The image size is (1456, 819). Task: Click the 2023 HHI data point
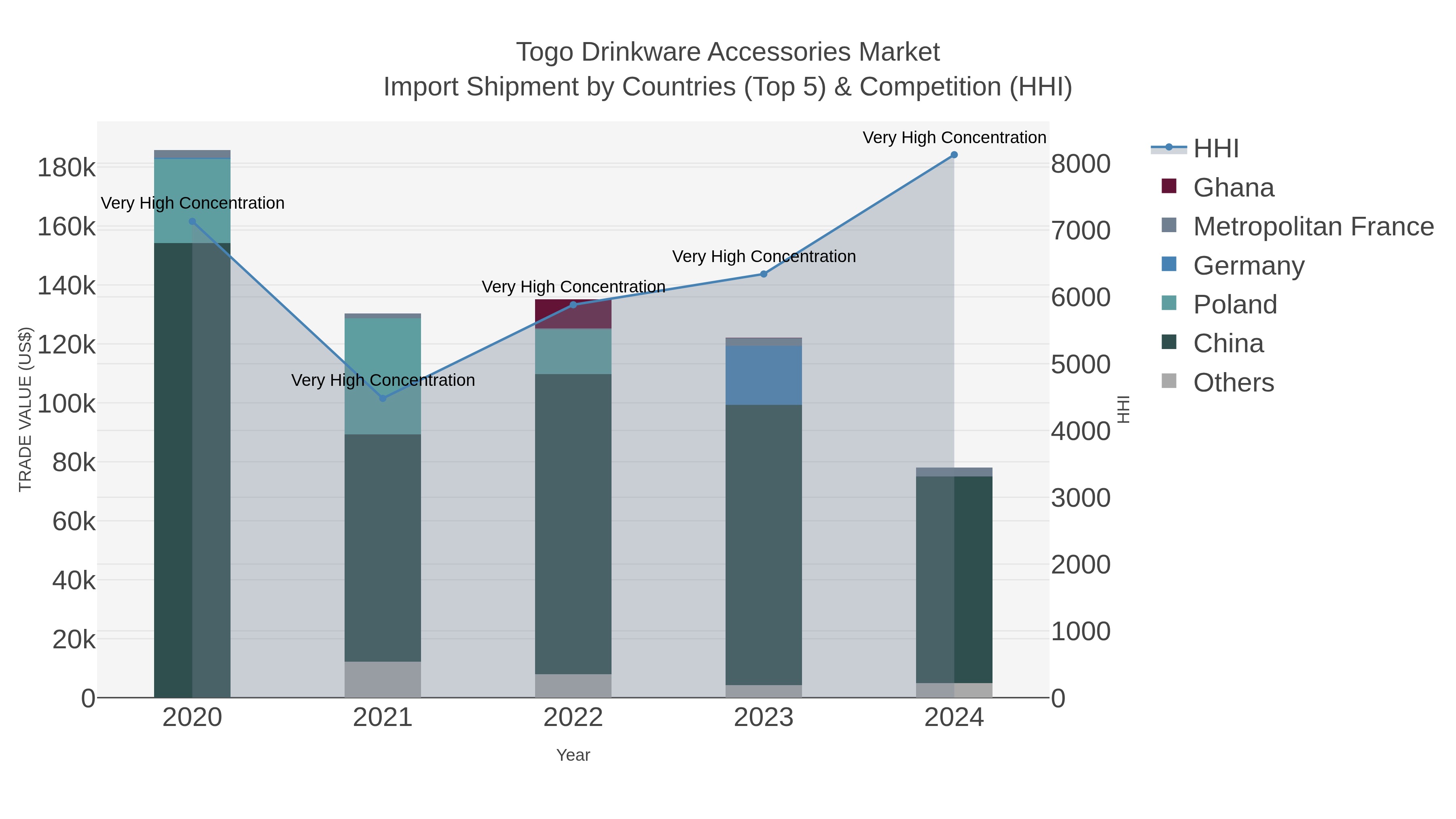click(764, 274)
